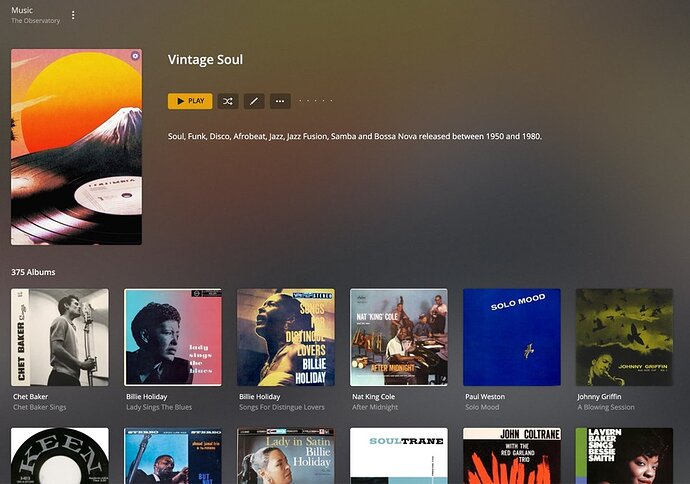Click the After Midnight title link
Screen dimensions: 690x484
(x=375, y=407)
